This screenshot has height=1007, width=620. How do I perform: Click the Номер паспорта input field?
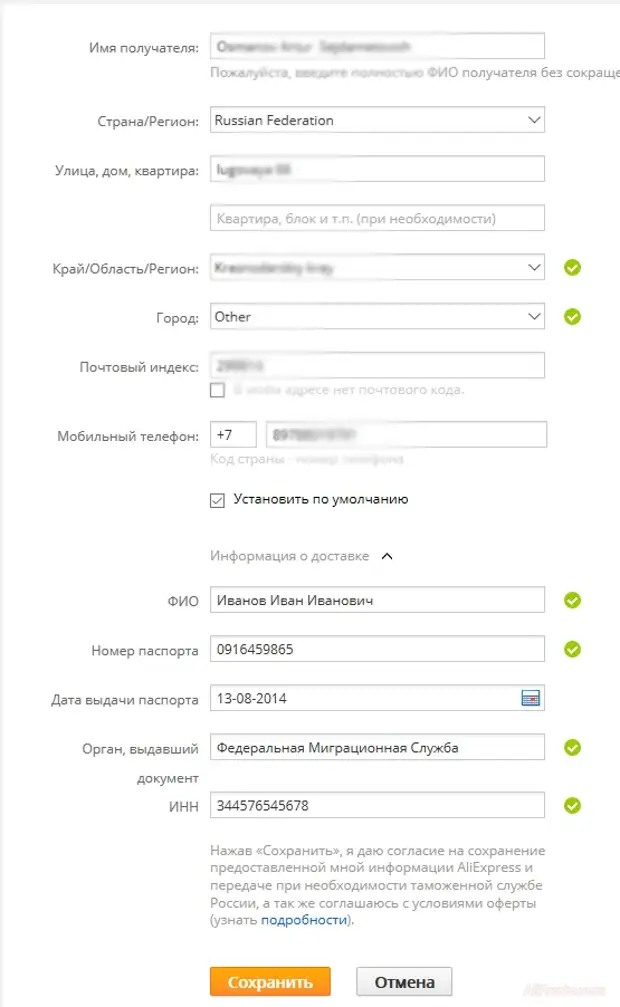click(377, 649)
